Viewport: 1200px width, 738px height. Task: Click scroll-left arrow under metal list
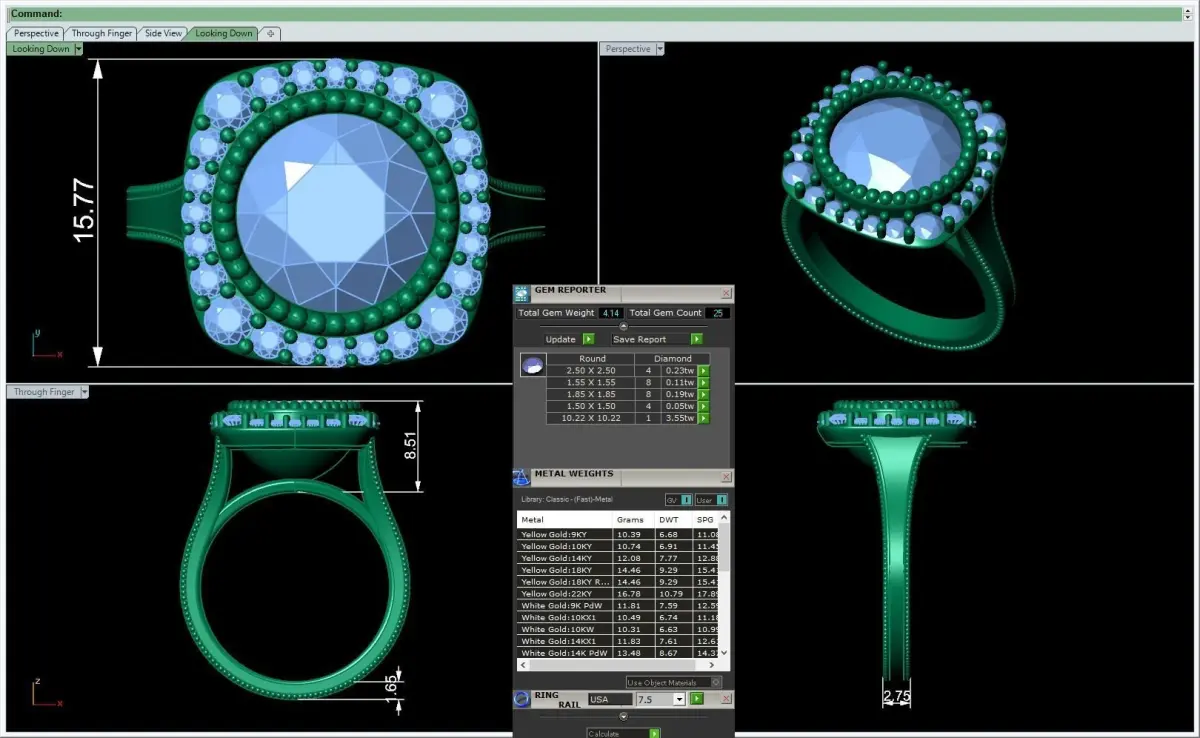coord(523,665)
